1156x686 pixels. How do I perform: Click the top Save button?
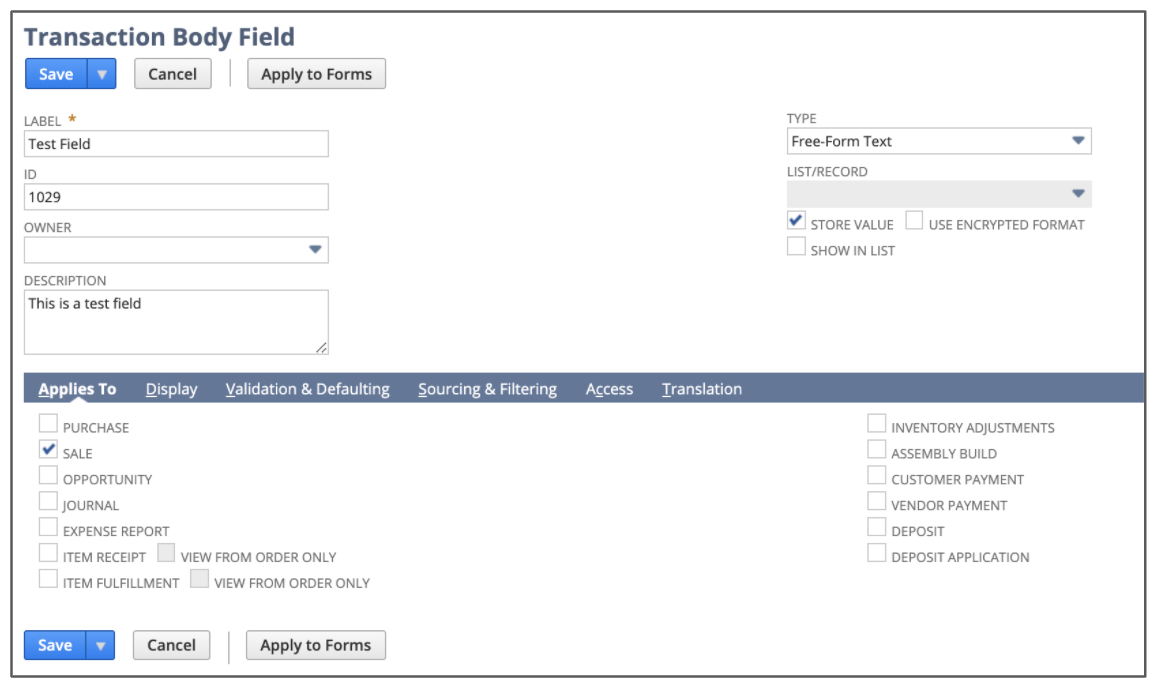tap(56, 74)
